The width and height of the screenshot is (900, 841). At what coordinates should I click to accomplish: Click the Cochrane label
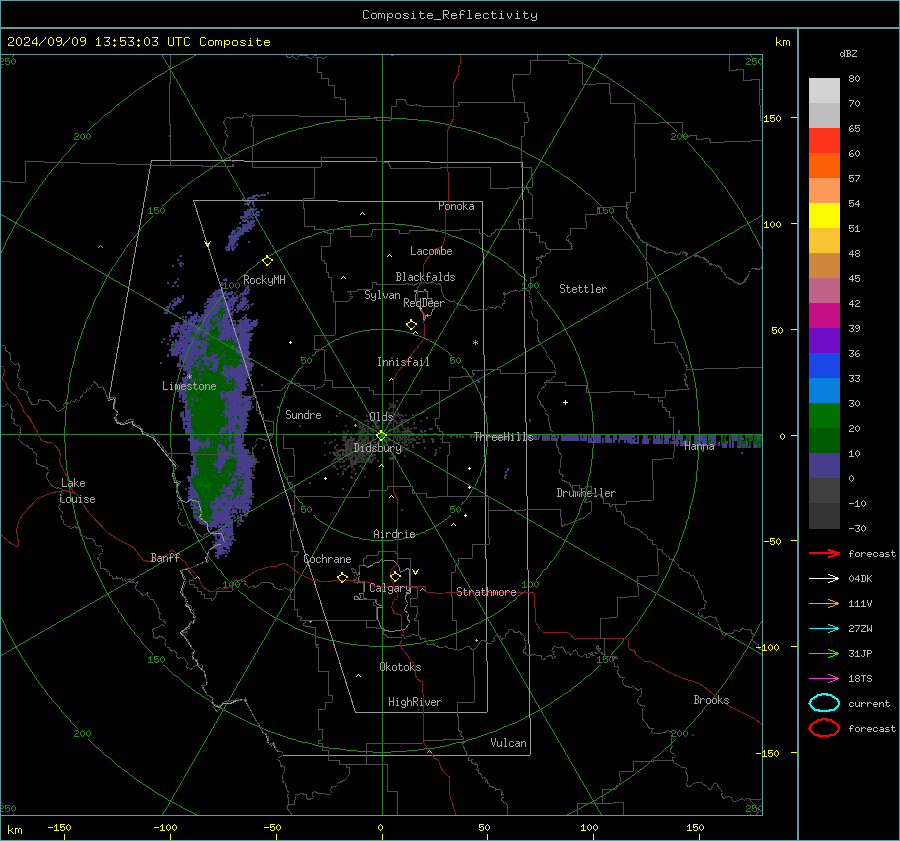[x=327, y=559]
